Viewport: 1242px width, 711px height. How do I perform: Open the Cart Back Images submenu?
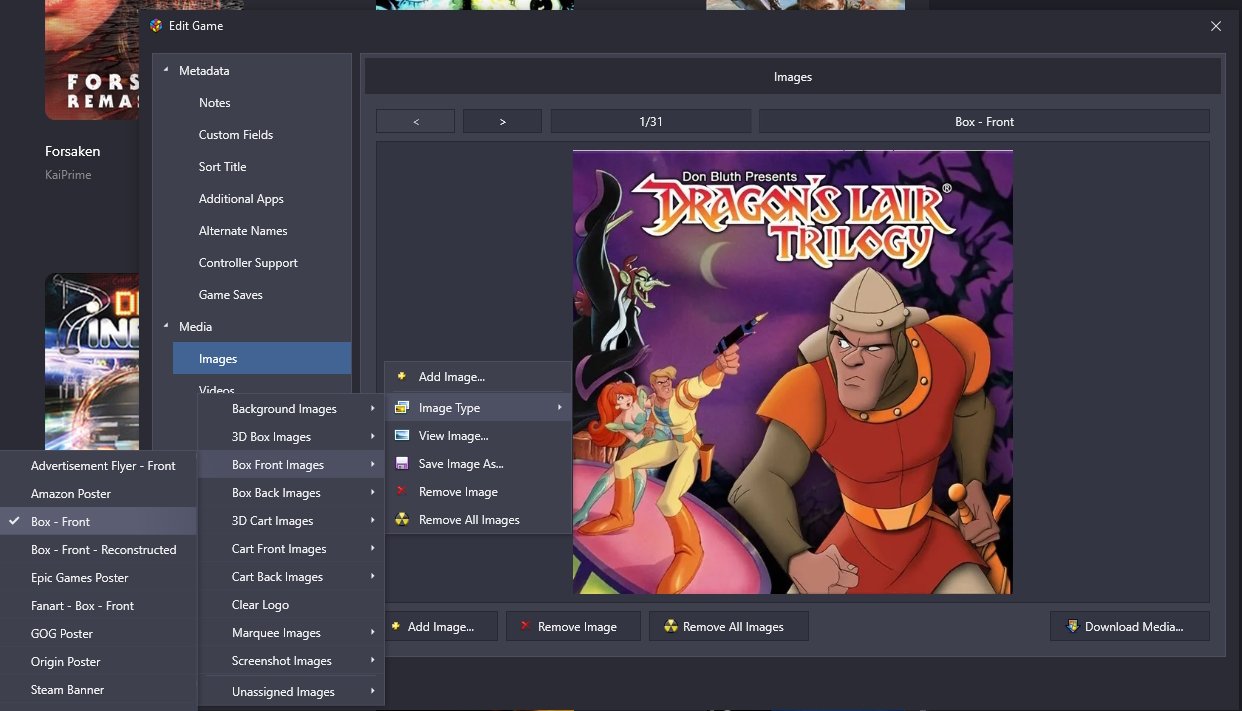(x=291, y=577)
